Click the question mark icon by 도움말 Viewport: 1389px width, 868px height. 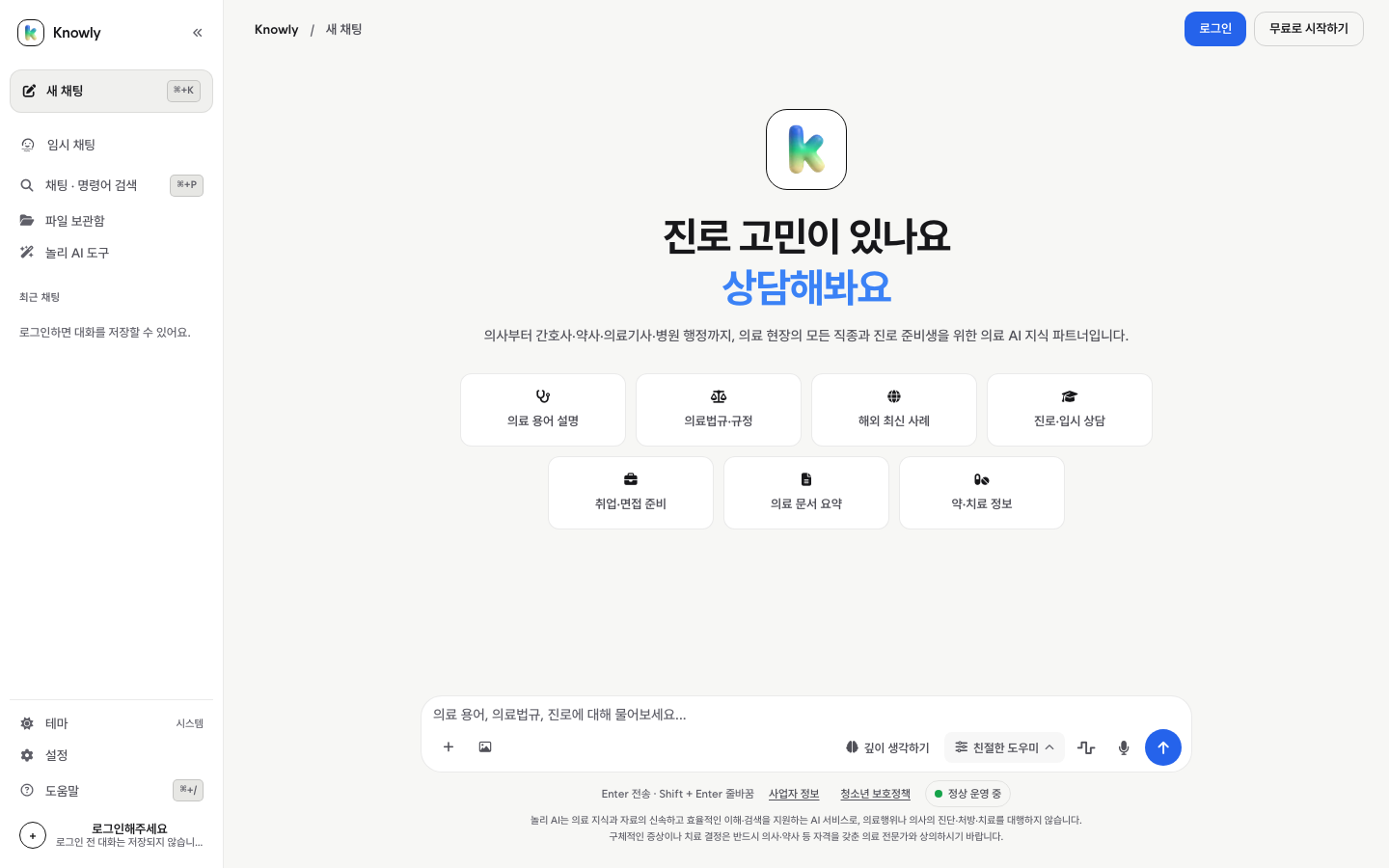coord(27,791)
